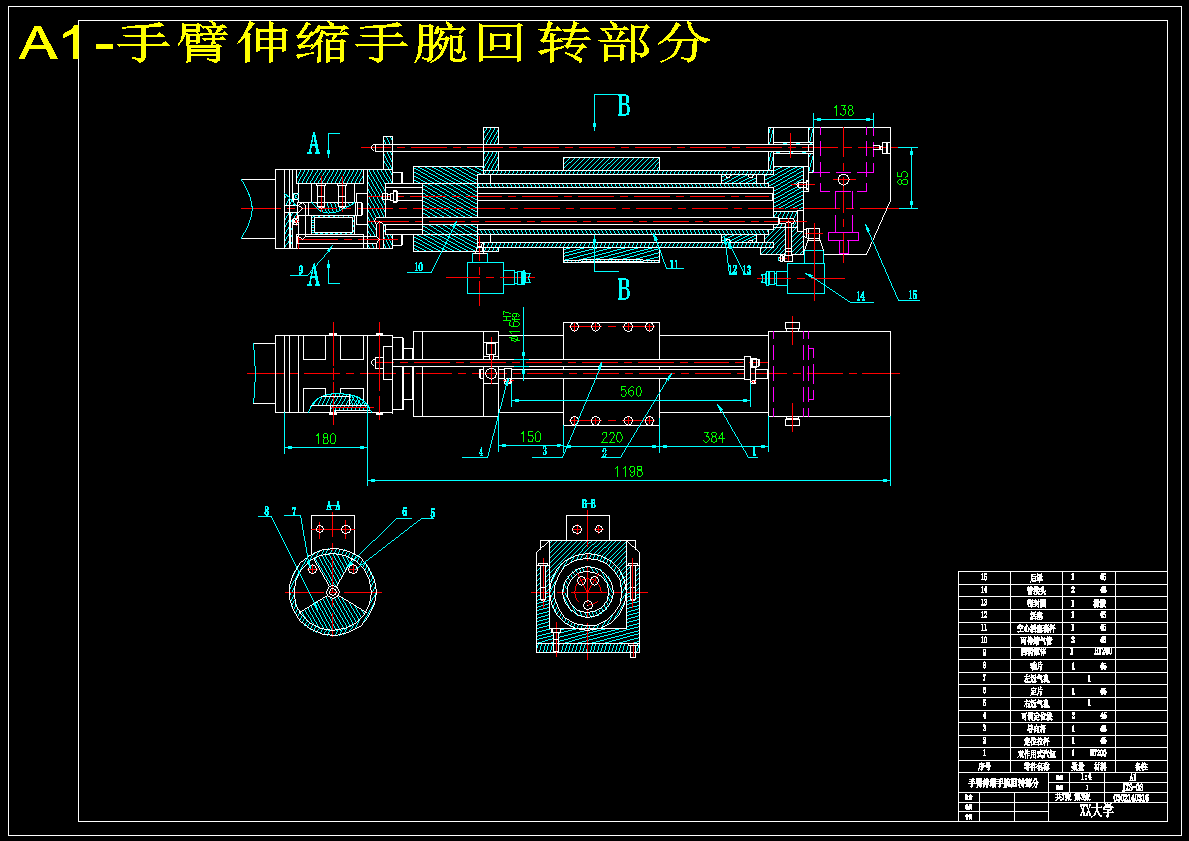Click the 384 dimension text

point(714,438)
